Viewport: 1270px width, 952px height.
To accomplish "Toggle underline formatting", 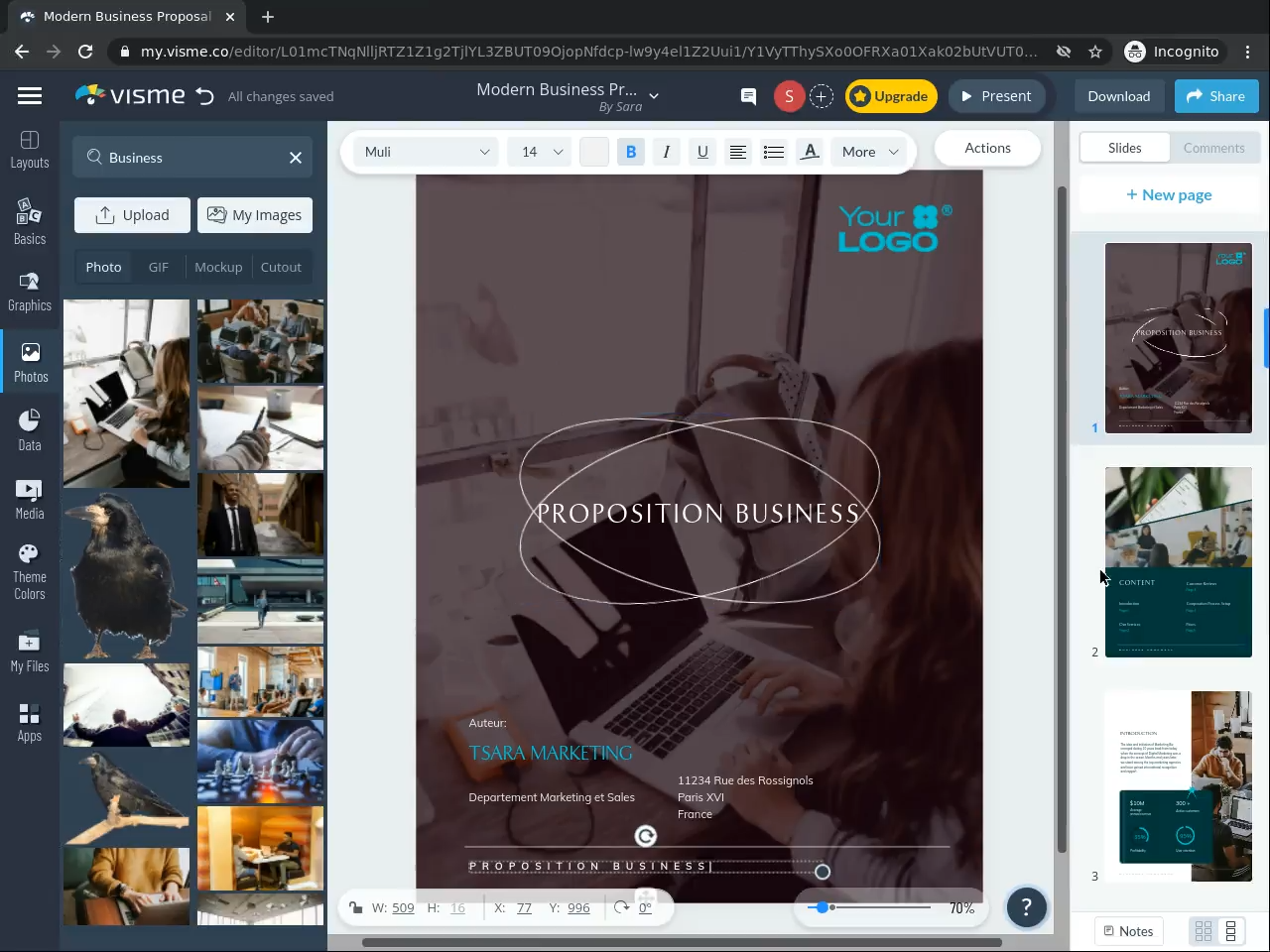I will [702, 152].
